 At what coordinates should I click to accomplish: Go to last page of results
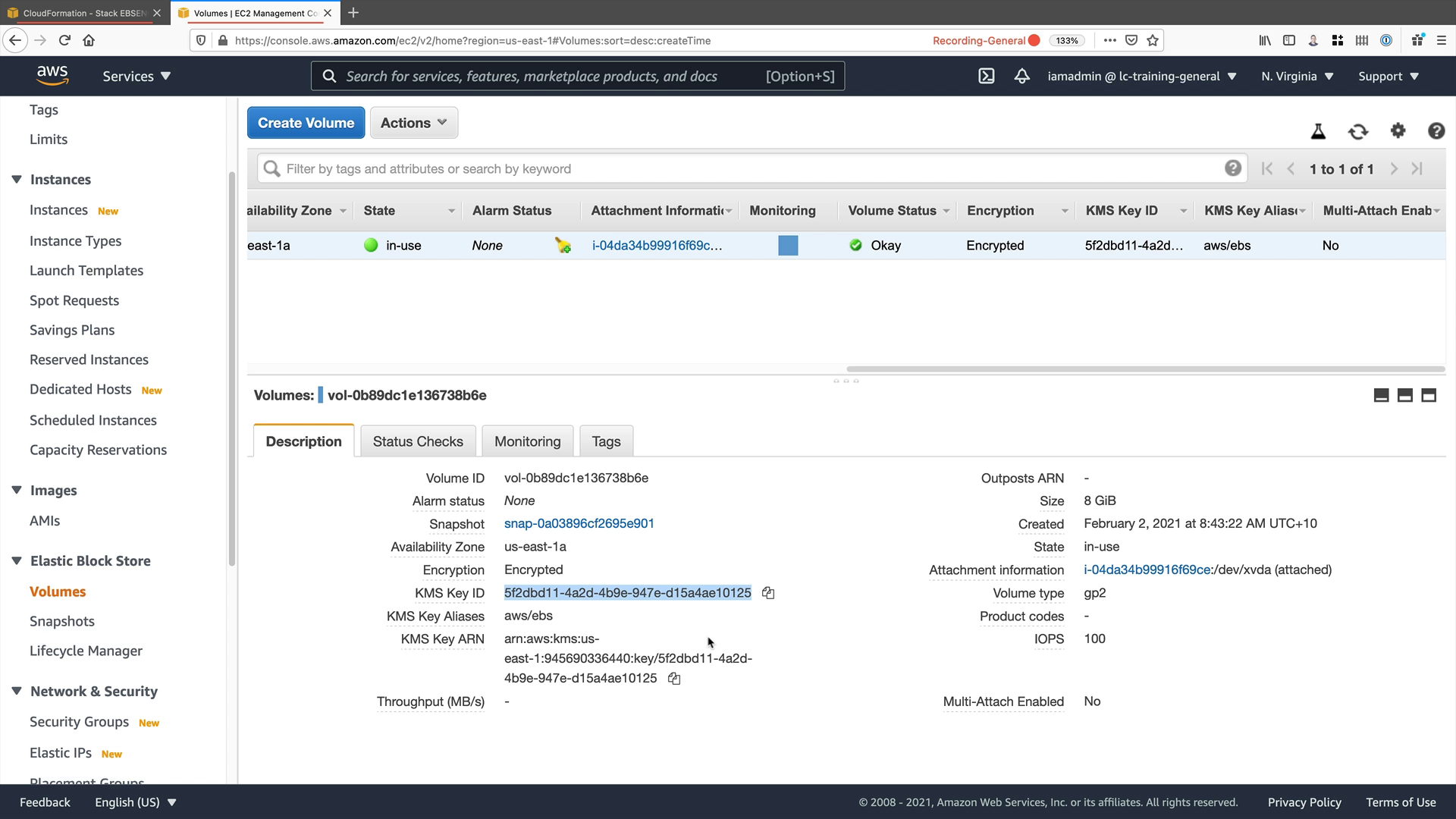point(1417,169)
